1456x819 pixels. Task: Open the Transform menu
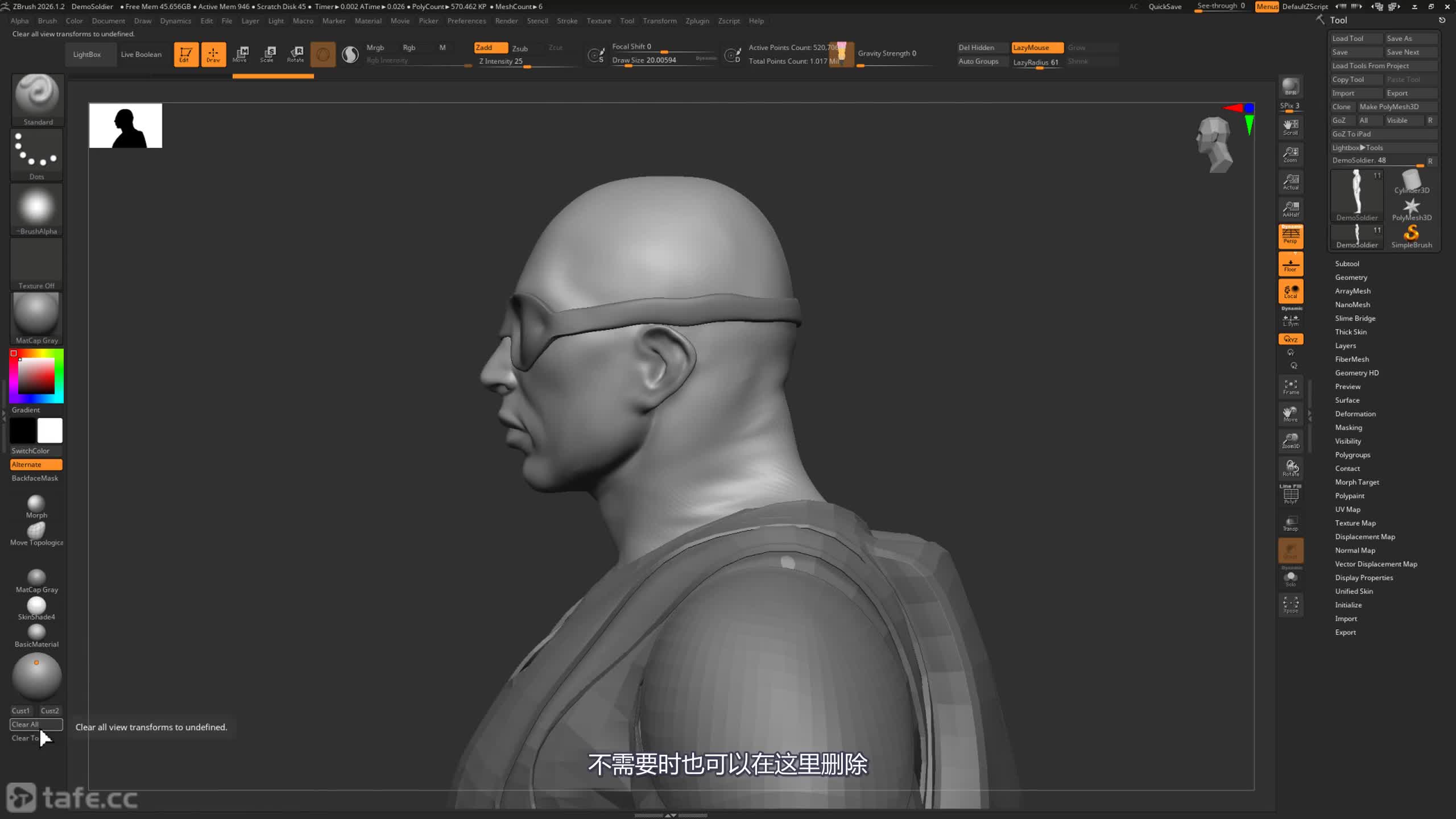pyautogui.click(x=660, y=21)
